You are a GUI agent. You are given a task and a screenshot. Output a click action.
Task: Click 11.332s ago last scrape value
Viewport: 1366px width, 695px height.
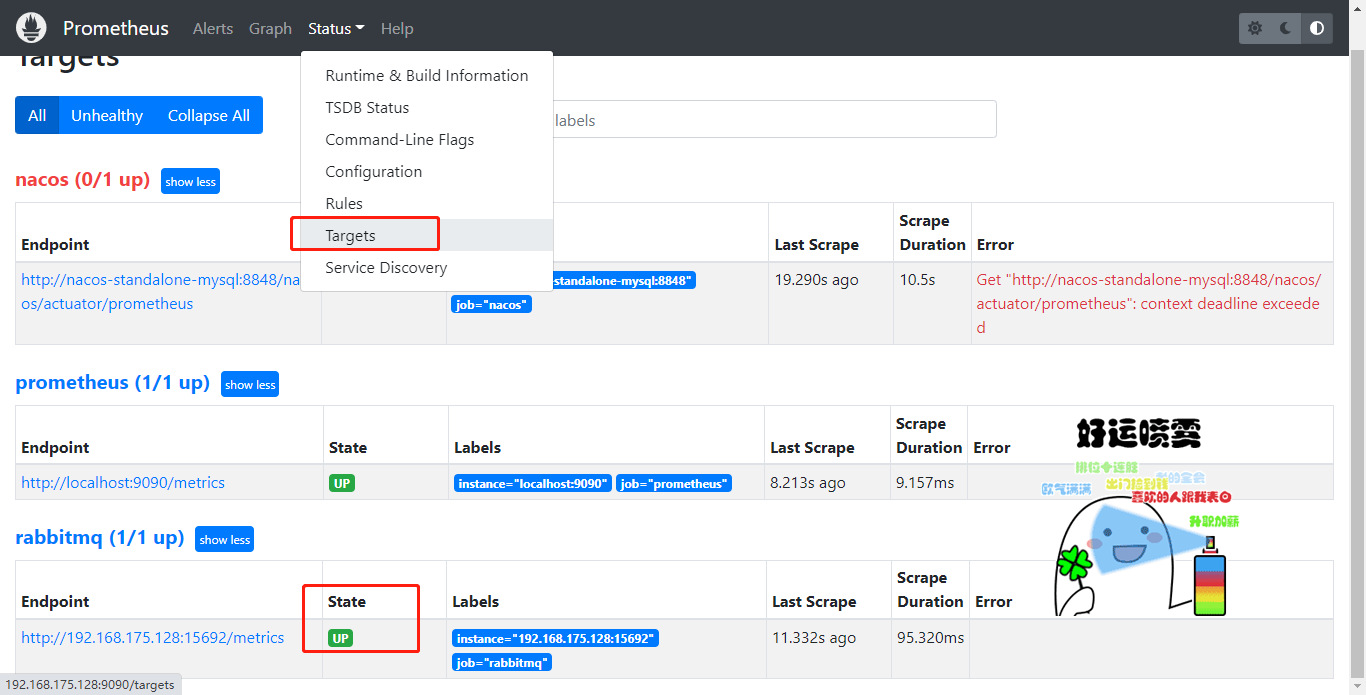814,637
